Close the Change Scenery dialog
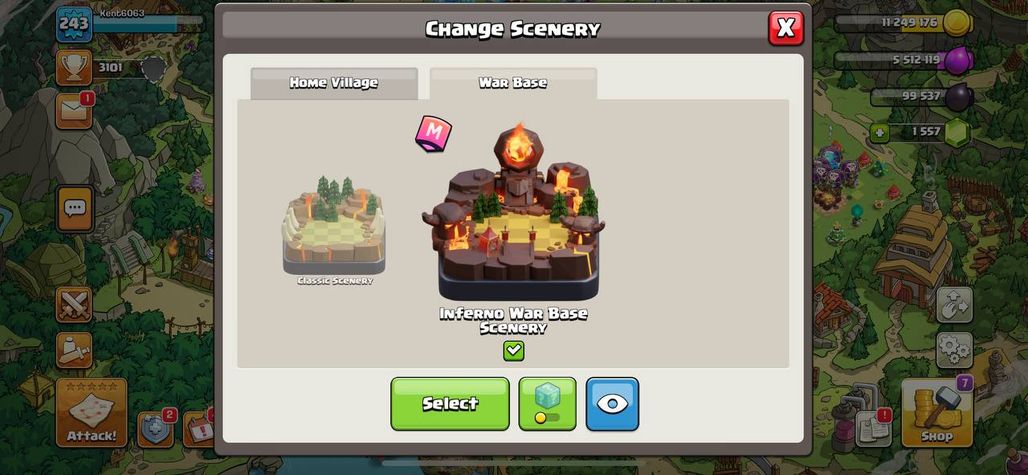Viewport: 1028px width, 475px height. pos(785,28)
